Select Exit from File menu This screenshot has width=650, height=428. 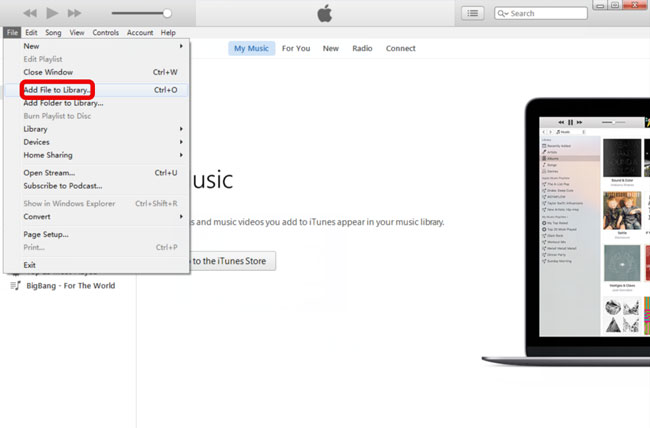[x=96, y=265]
